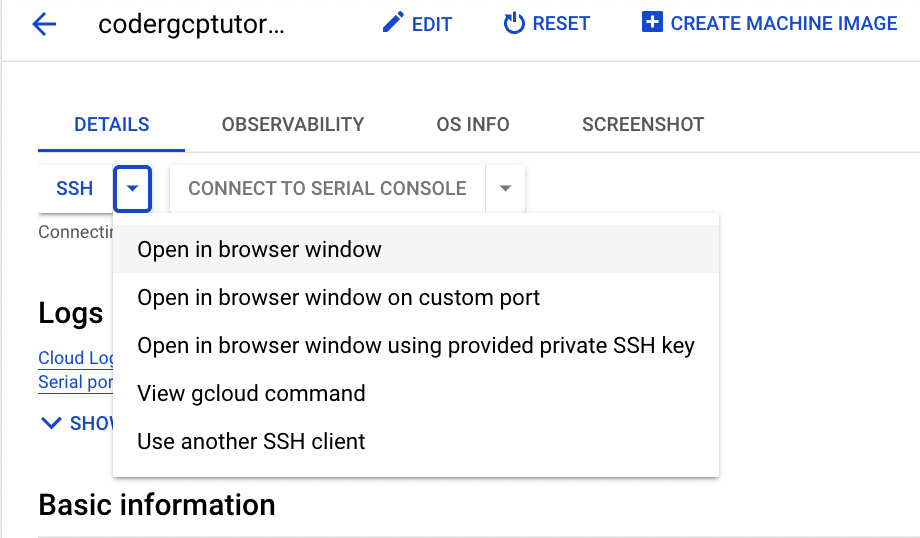Open the Screenshot tab

click(x=643, y=124)
